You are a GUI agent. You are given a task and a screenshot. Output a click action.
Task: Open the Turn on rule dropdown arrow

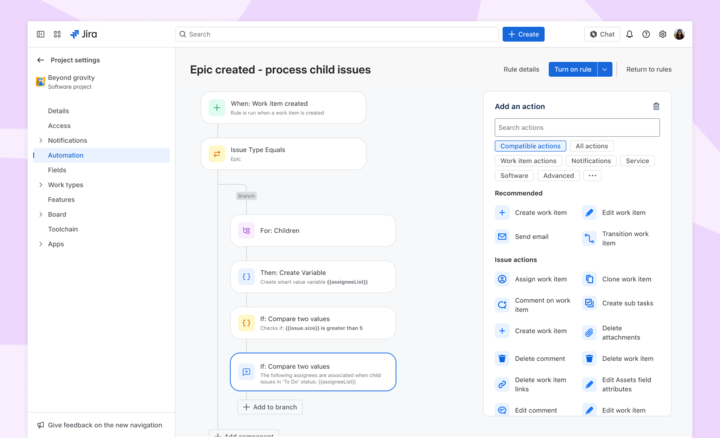click(x=605, y=69)
